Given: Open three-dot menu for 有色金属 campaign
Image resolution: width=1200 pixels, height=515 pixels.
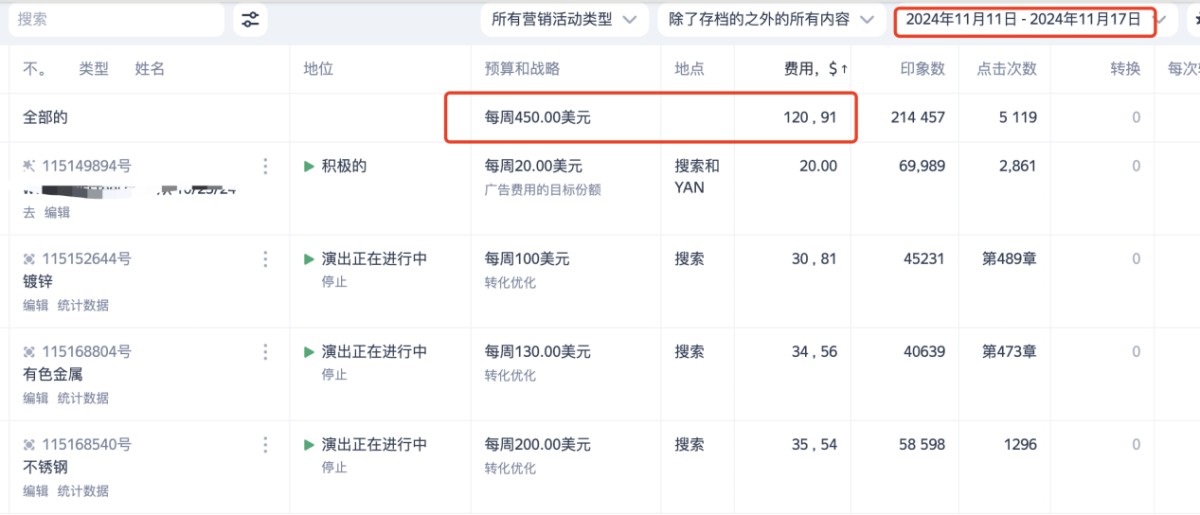Looking at the screenshot, I should point(265,352).
